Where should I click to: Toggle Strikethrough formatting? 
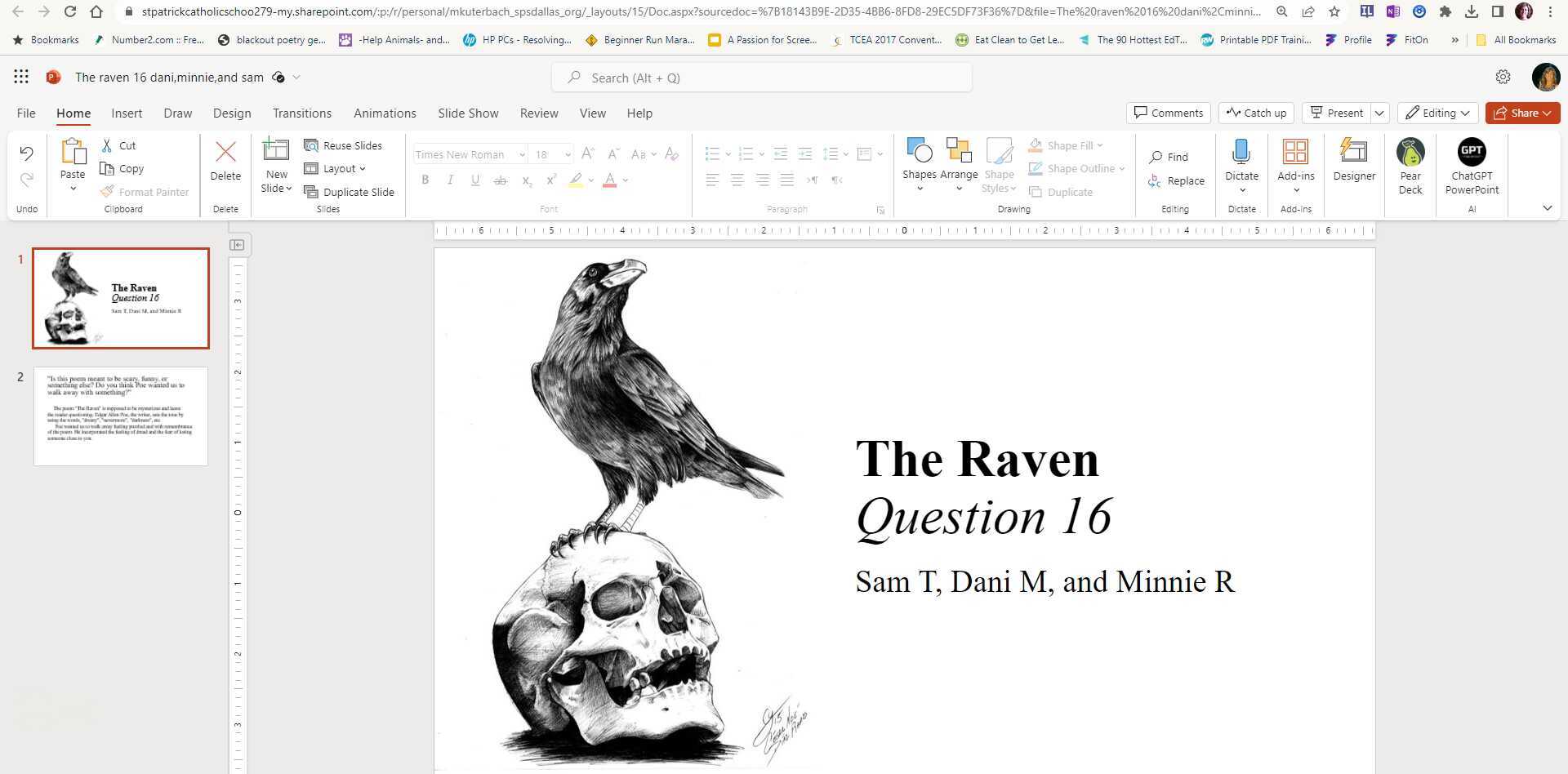click(x=501, y=180)
